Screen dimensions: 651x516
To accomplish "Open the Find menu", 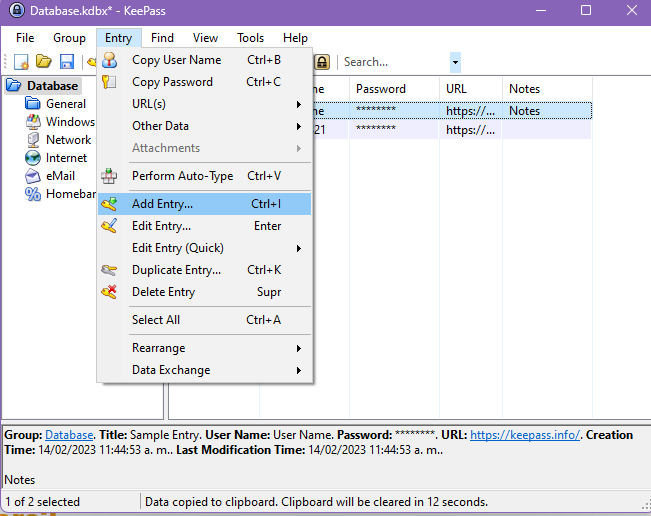I will coord(162,38).
